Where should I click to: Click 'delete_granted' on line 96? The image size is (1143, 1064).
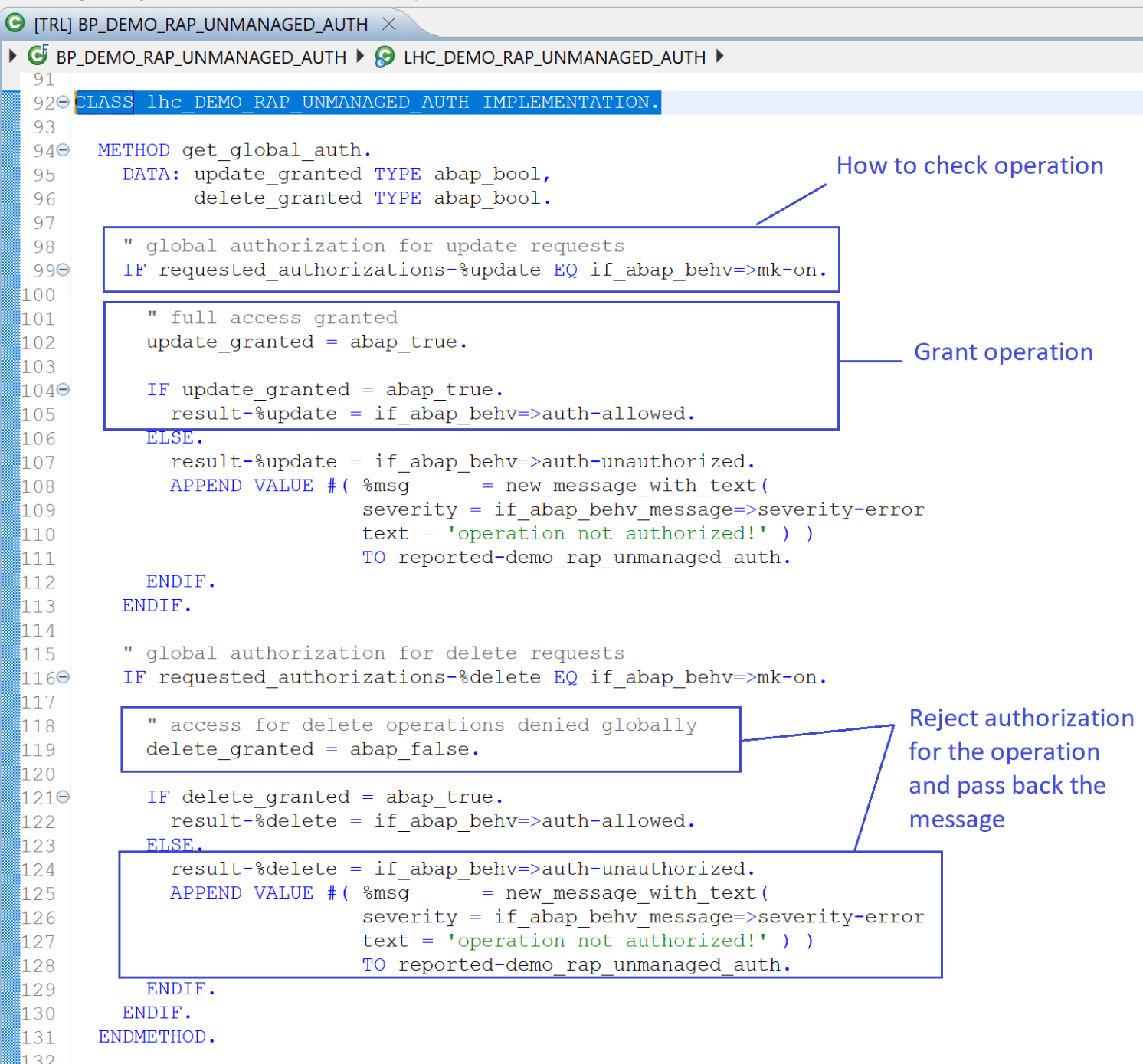pyautogui.click(x=277, y=198)
